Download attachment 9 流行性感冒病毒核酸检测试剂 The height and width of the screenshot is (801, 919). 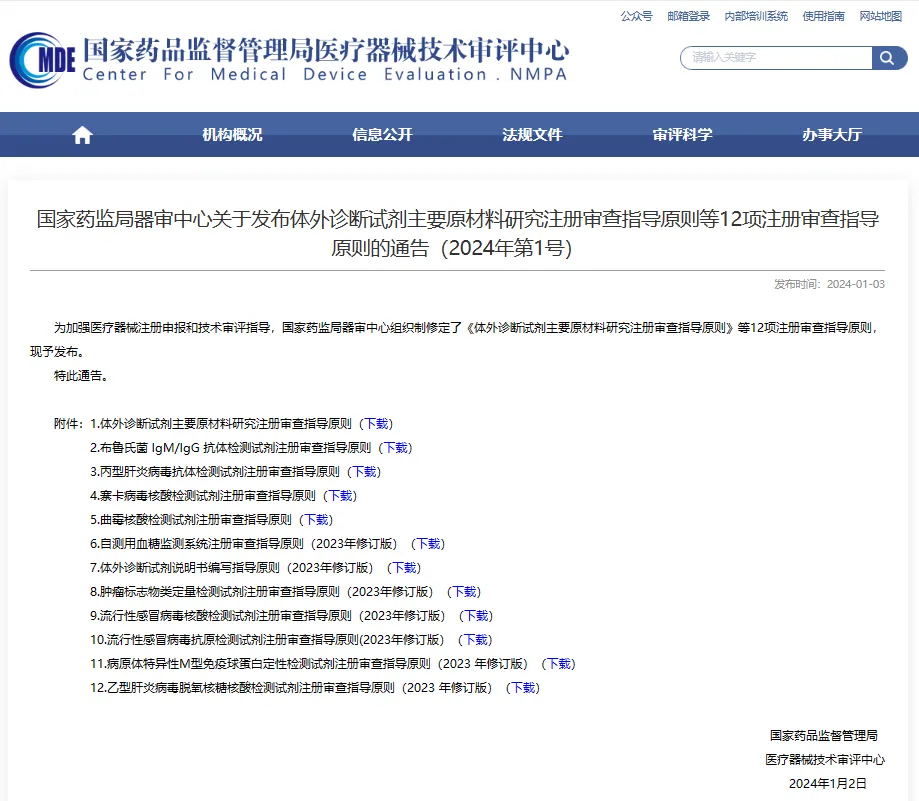tap(476, 616)
